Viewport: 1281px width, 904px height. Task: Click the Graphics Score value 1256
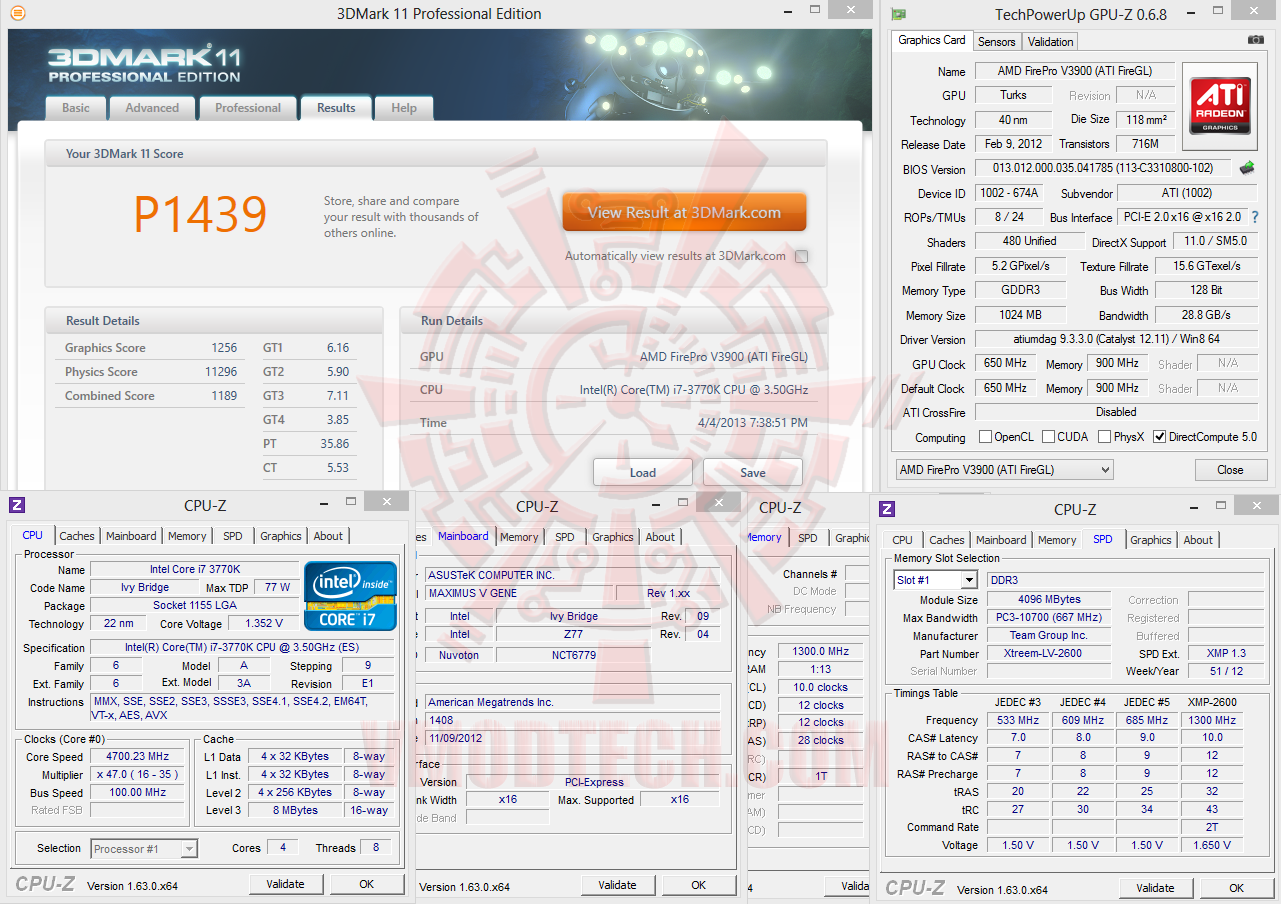pos(224,348)
